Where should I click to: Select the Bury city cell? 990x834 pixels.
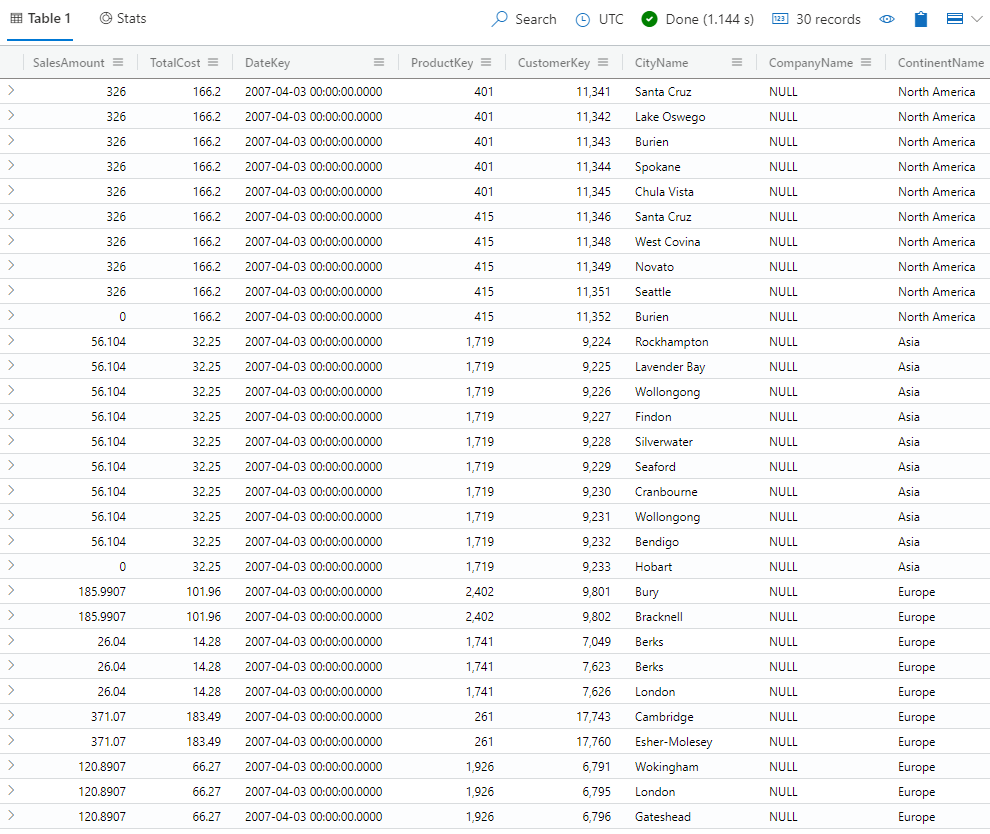647,592
